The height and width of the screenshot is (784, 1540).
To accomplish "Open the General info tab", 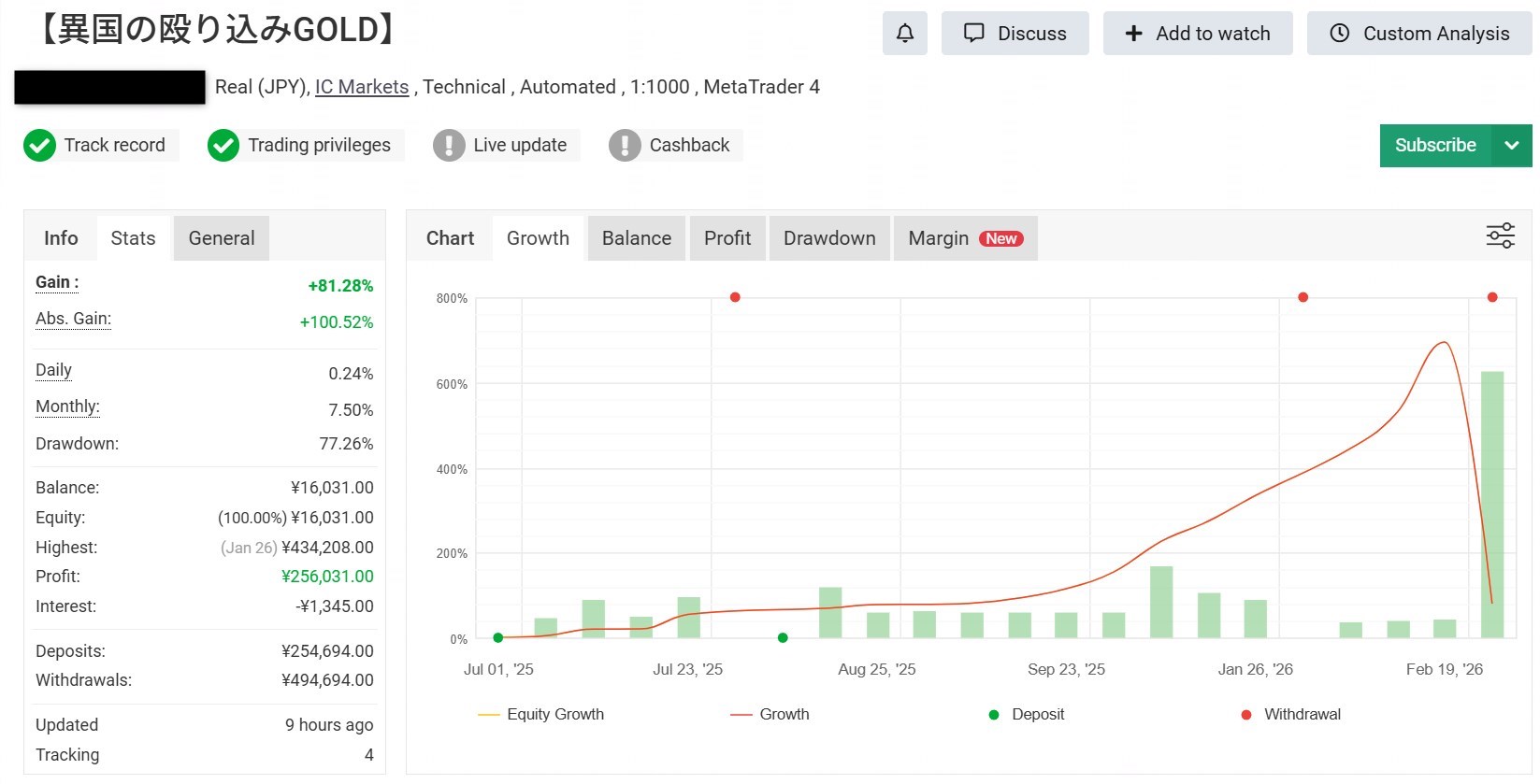I will click(222, 238).
